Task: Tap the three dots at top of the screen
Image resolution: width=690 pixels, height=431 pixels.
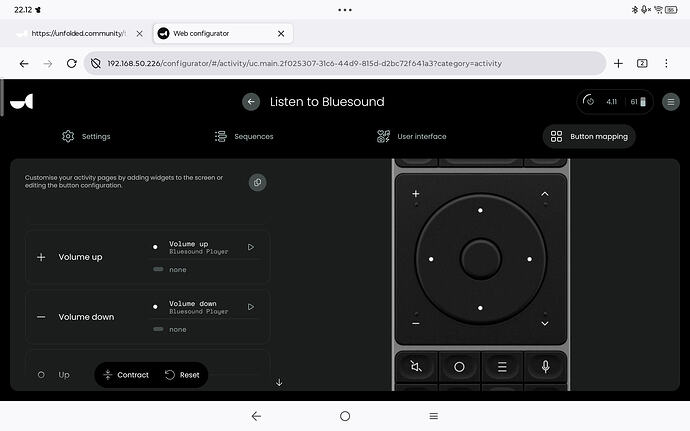Action: [x=345, y=10]
